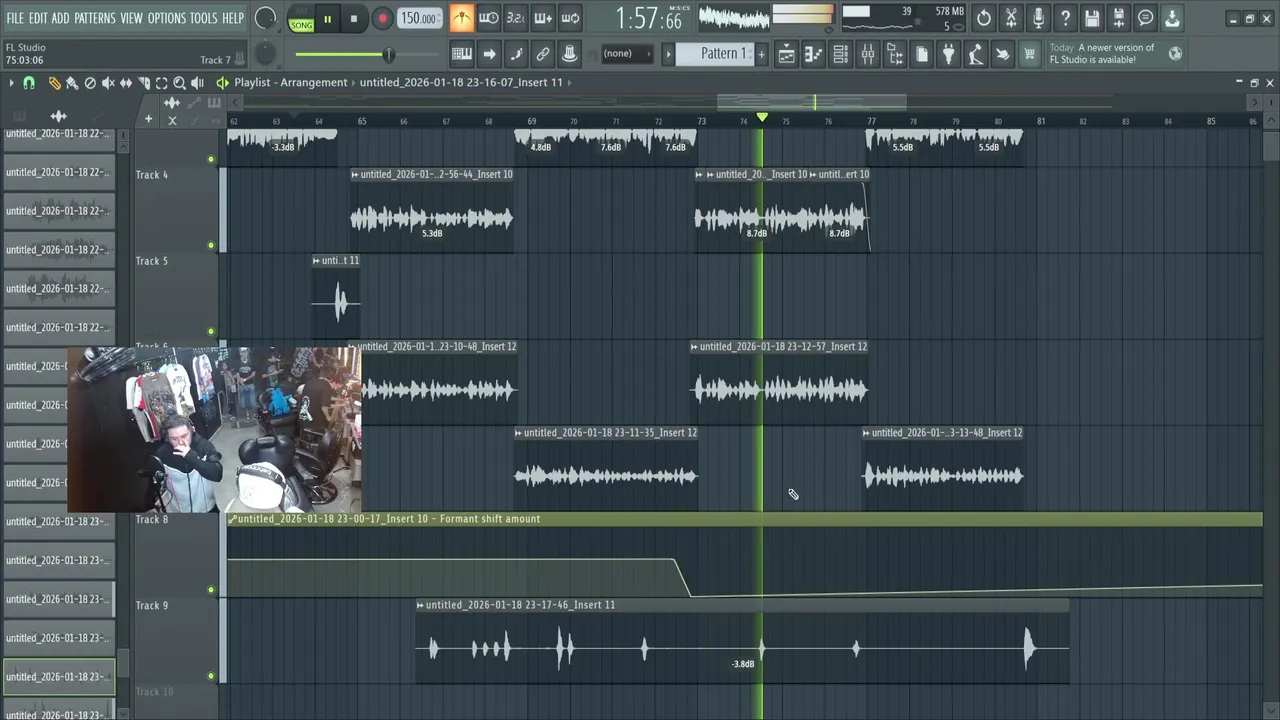Open the TOOLS menu
This screenshot has height=720, width=1280.
pyautogui.click(x=204, y=18)
